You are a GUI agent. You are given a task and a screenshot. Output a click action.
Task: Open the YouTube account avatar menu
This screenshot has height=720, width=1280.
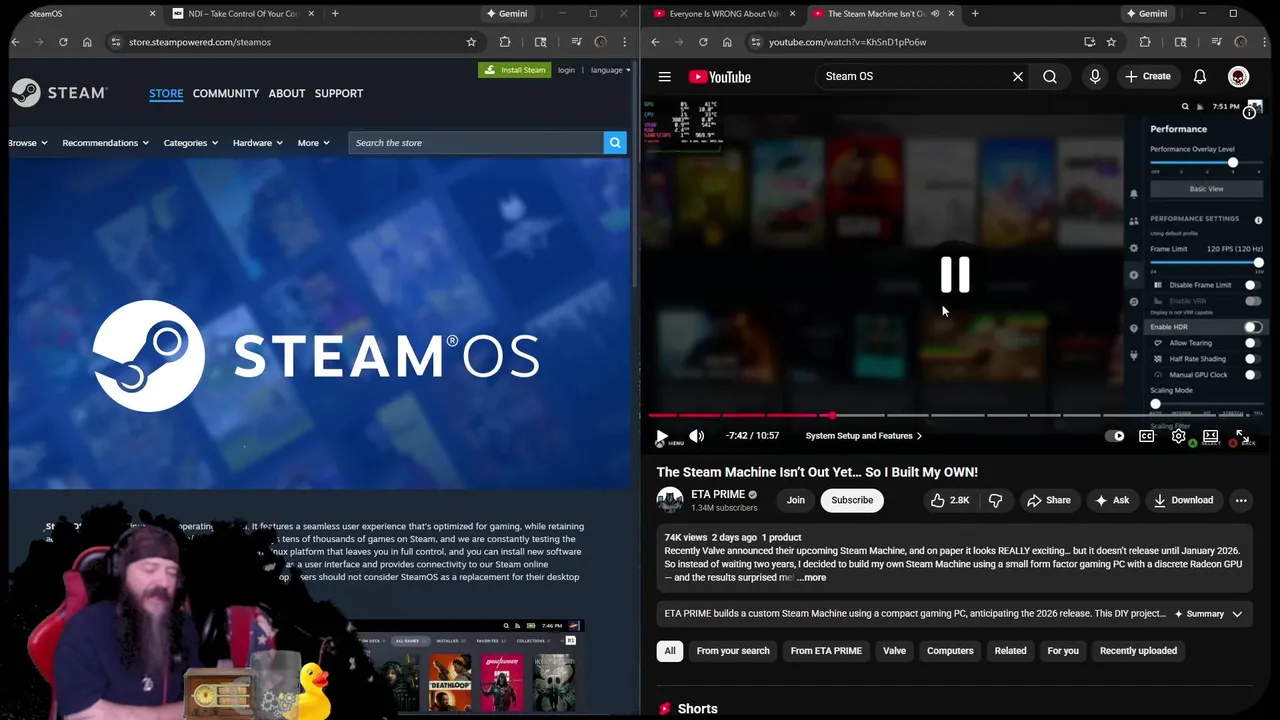click(x=1238, y=77)
